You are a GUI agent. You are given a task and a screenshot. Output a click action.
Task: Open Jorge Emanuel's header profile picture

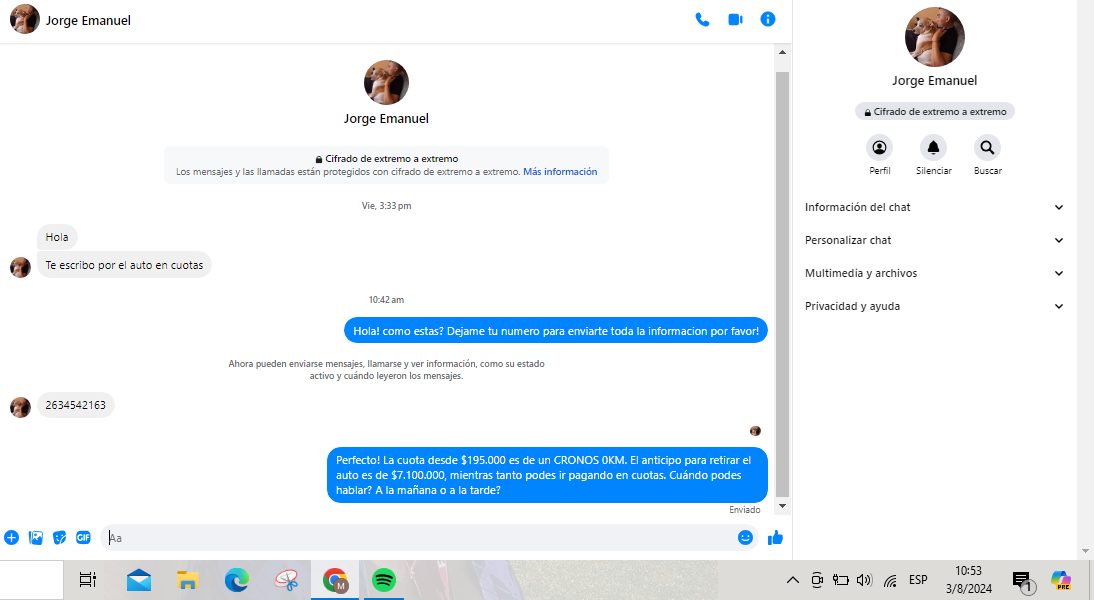[24, 20]
